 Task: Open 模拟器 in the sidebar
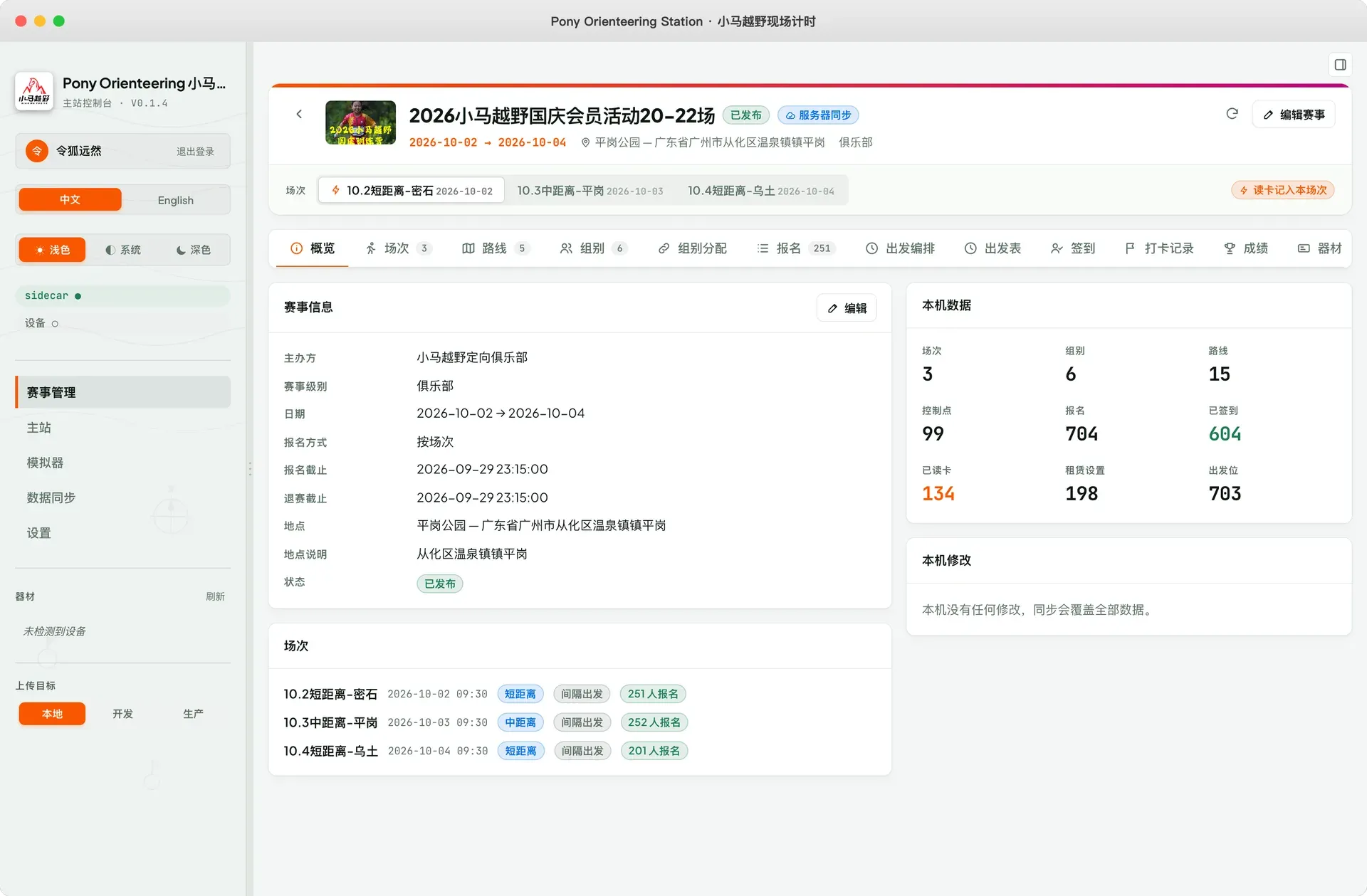point(122,463)
